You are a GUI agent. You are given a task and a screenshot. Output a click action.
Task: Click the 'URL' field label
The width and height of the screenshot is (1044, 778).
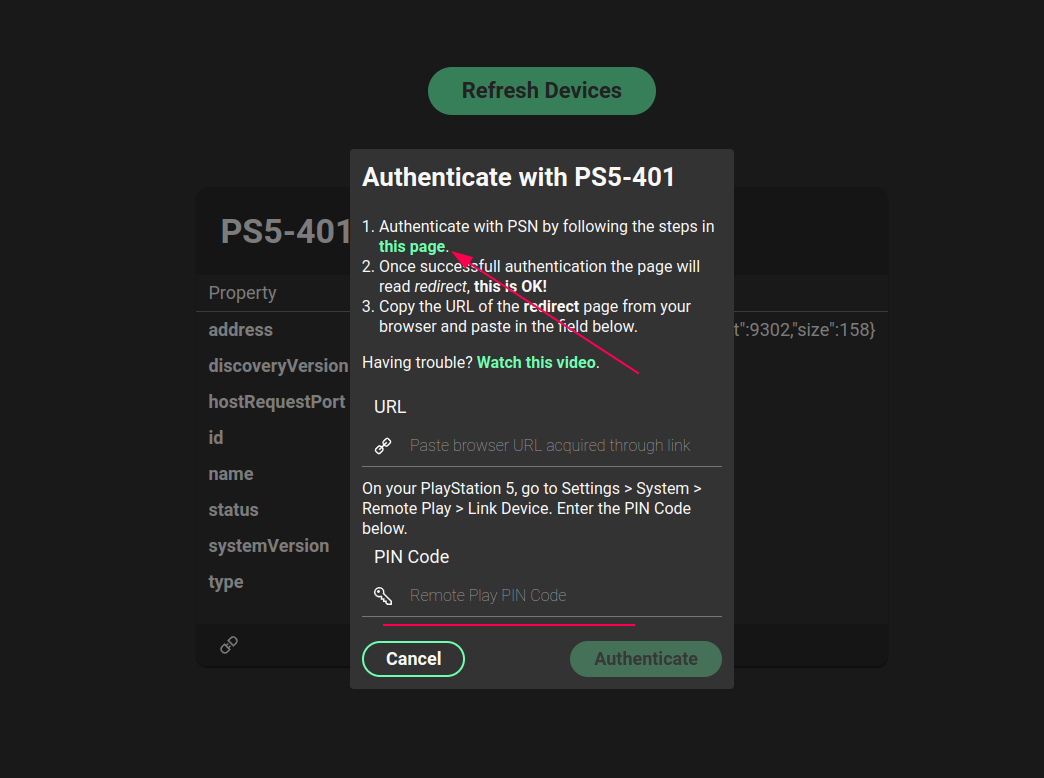pos(390,407)
